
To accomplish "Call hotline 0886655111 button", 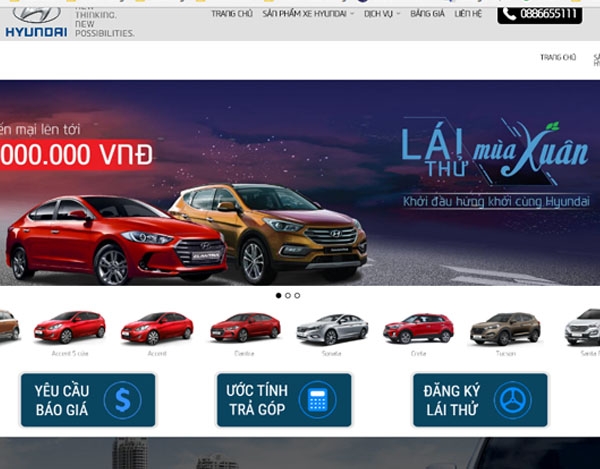I will [540, 15].
